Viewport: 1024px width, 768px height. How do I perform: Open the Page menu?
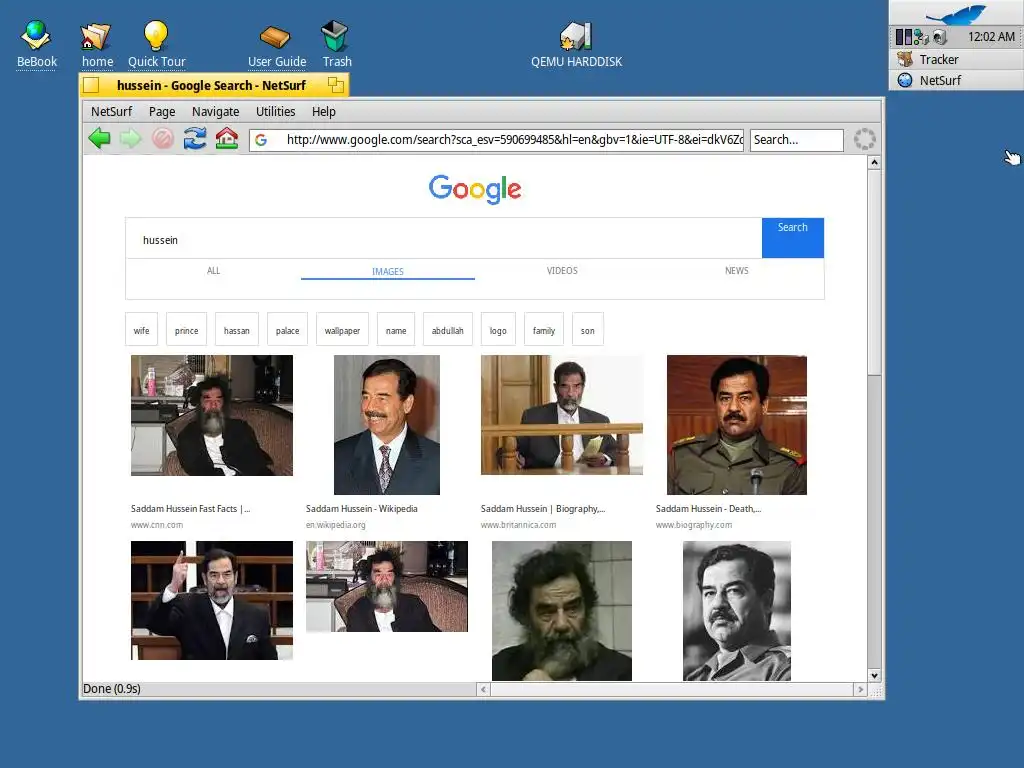(162, 112)
